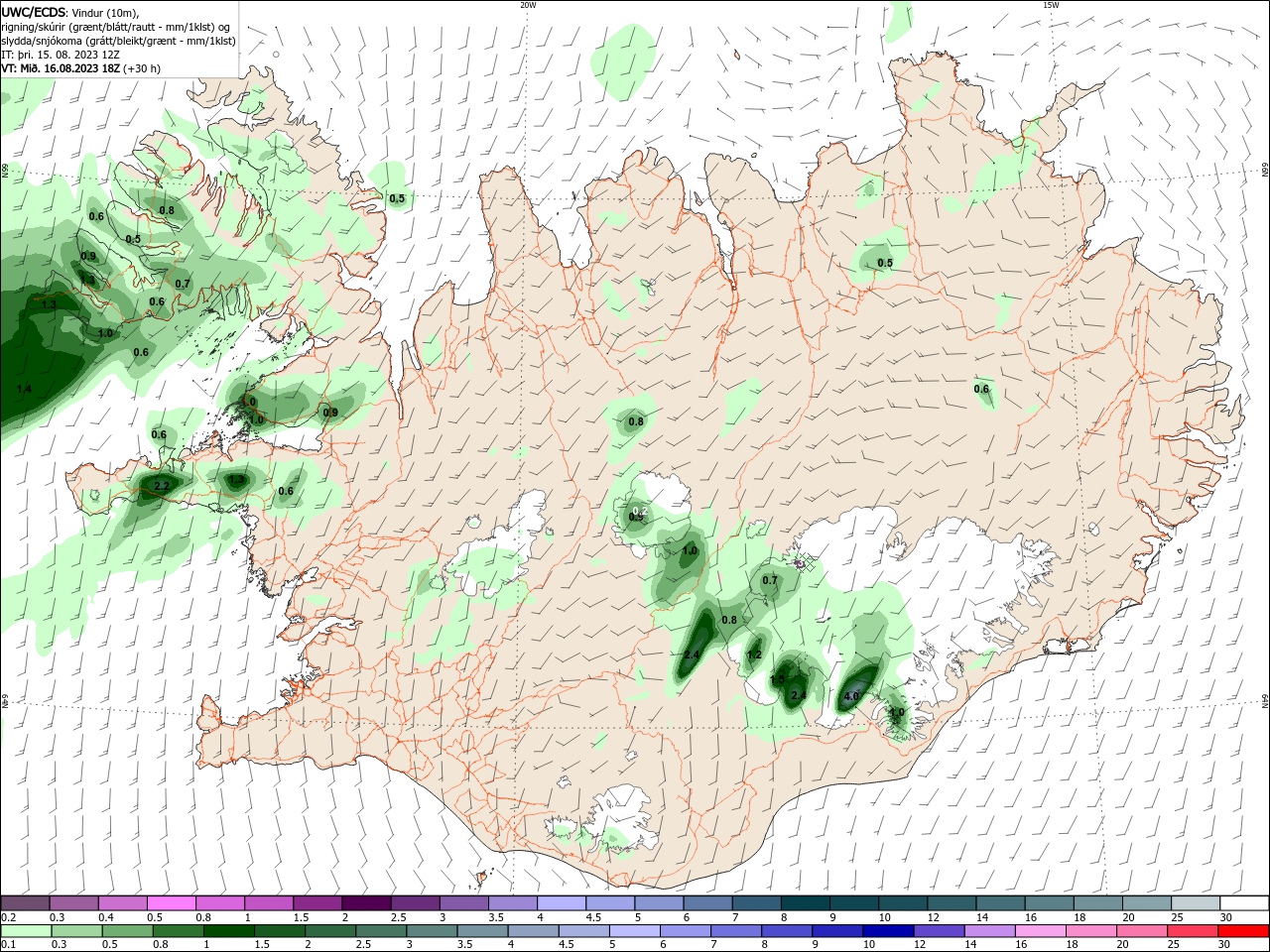Select the dark purple 2 swatch in upper legend
The image size is (1270, 952).
[365, 902]
